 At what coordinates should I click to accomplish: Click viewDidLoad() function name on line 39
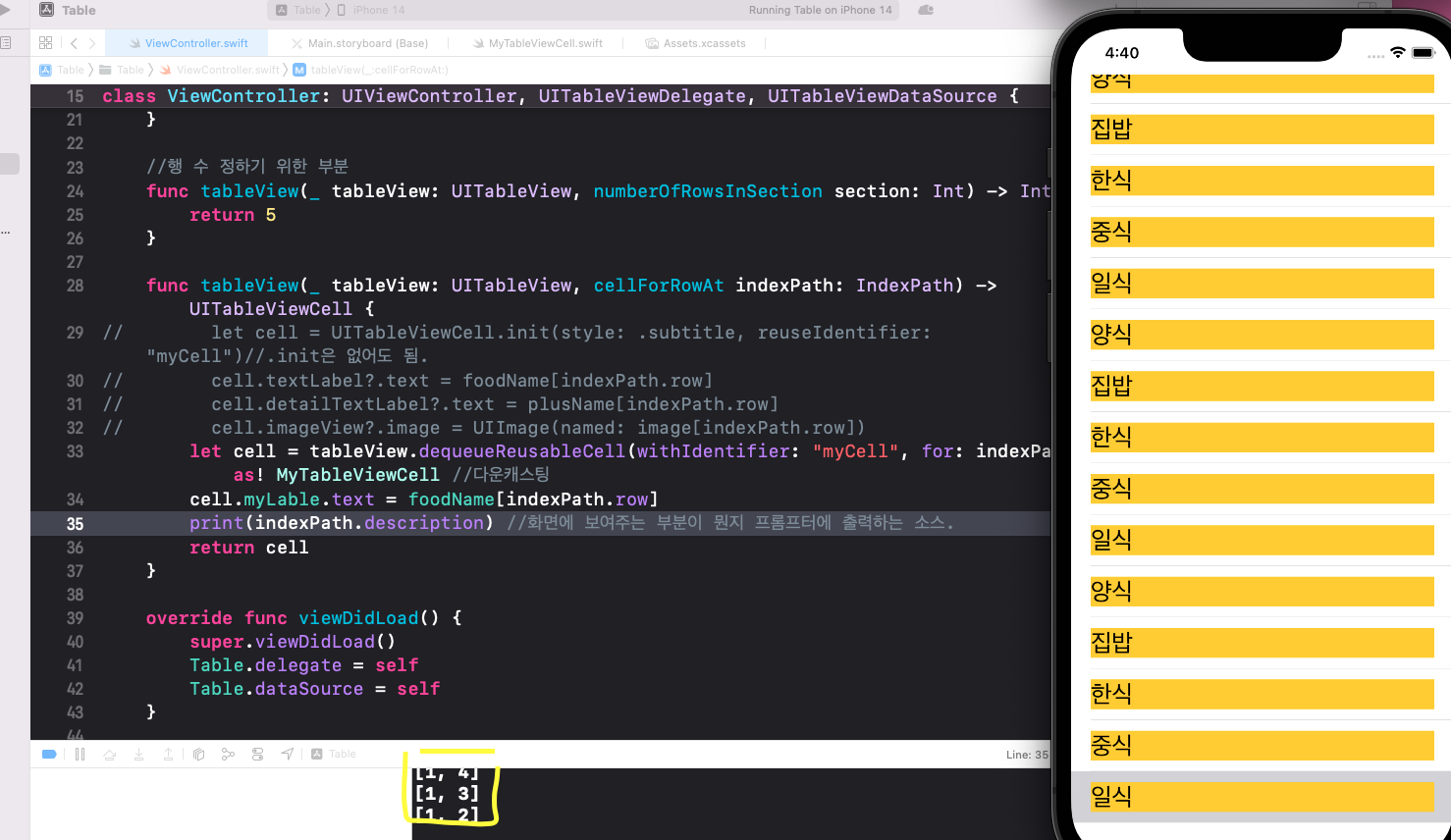369,618
